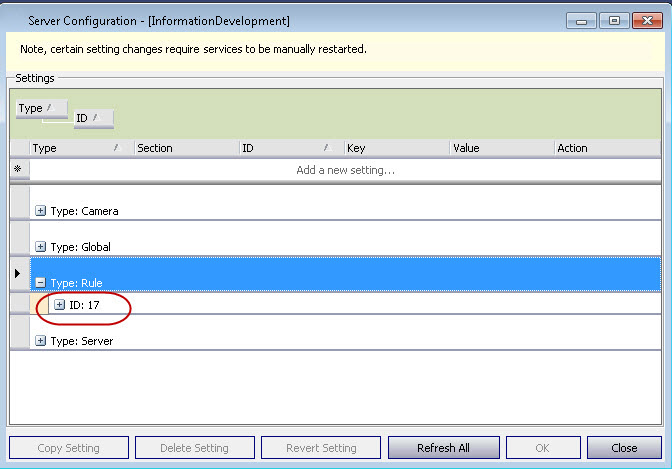Click the new-row asterisk icon

[x=17, y=170]
